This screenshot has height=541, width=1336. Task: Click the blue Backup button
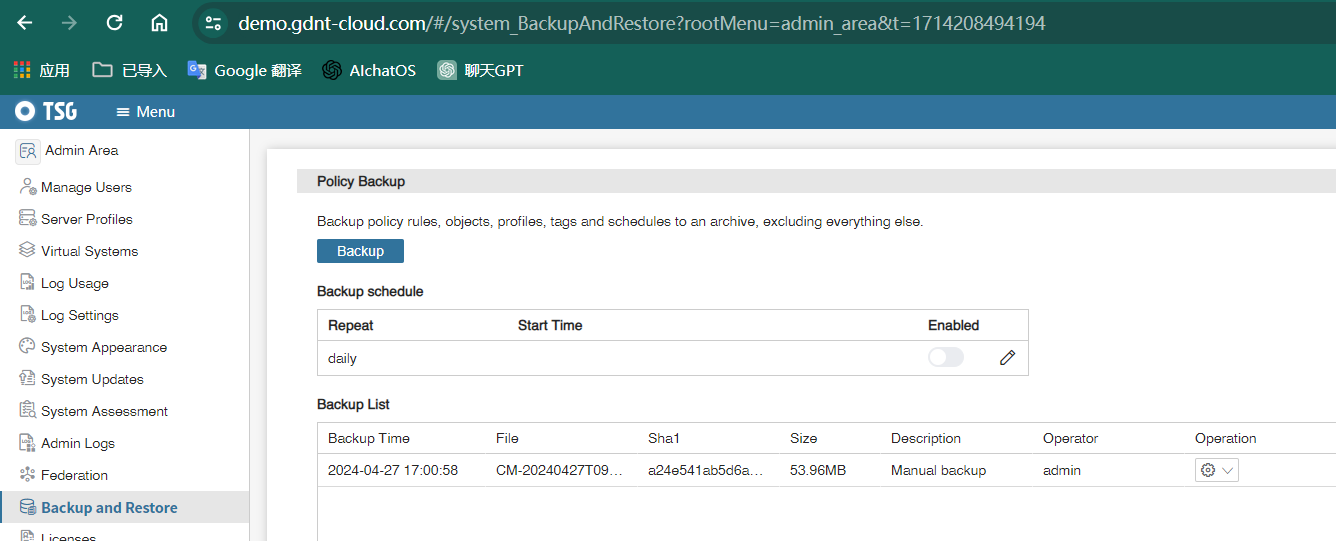coord(360,251)
